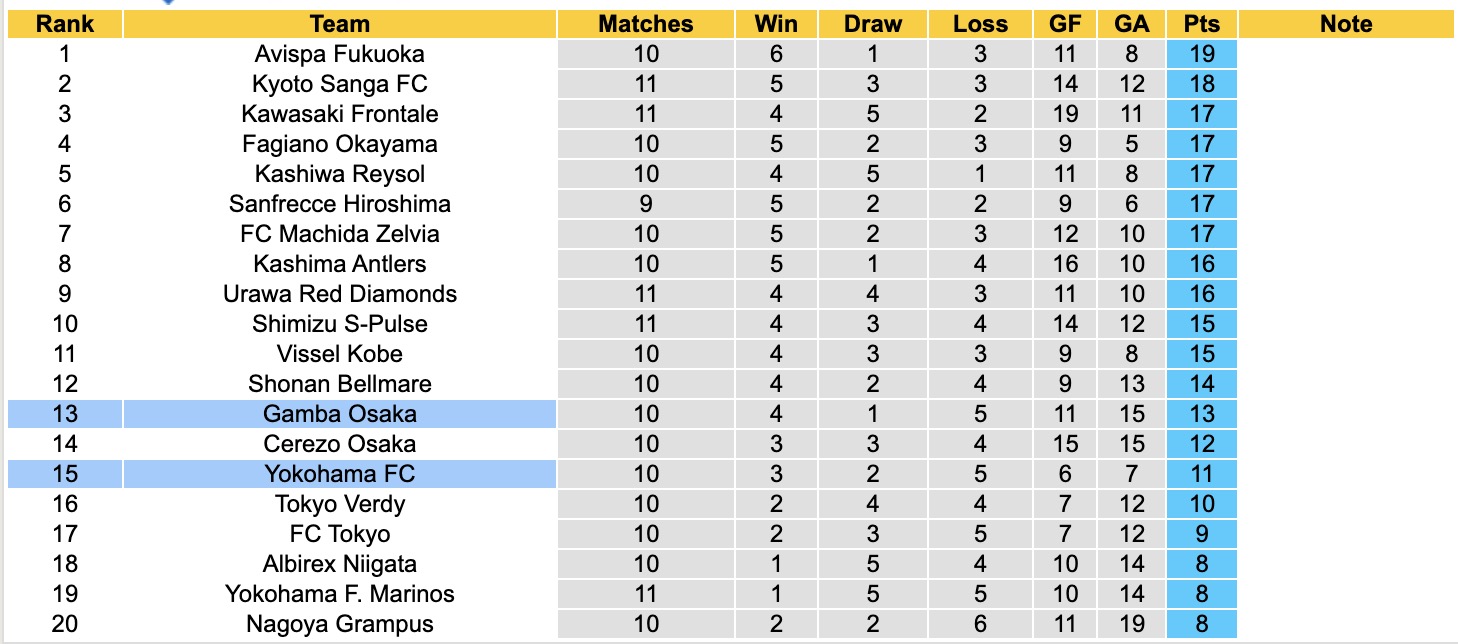Click the highlighted Gamba Osaka row name

[x=340, y=414]
